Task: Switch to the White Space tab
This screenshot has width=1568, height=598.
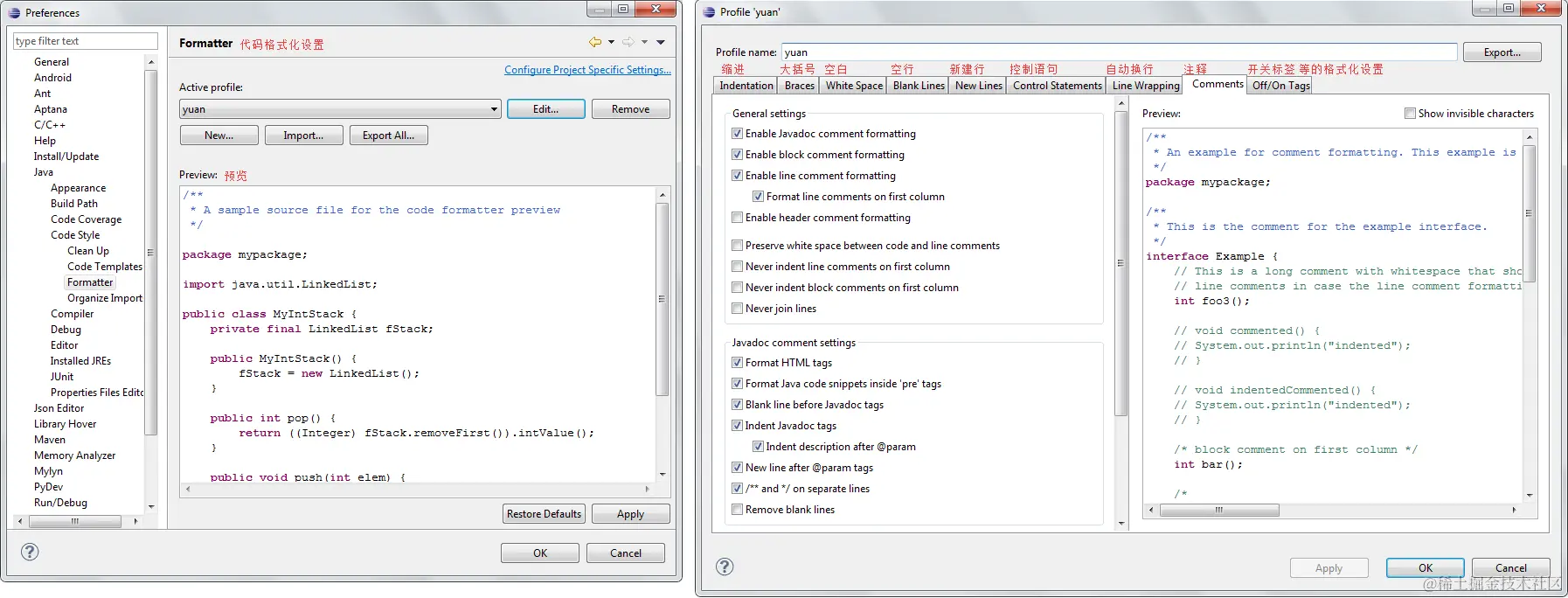Action: pyautogui.click(x=854, y=86)
